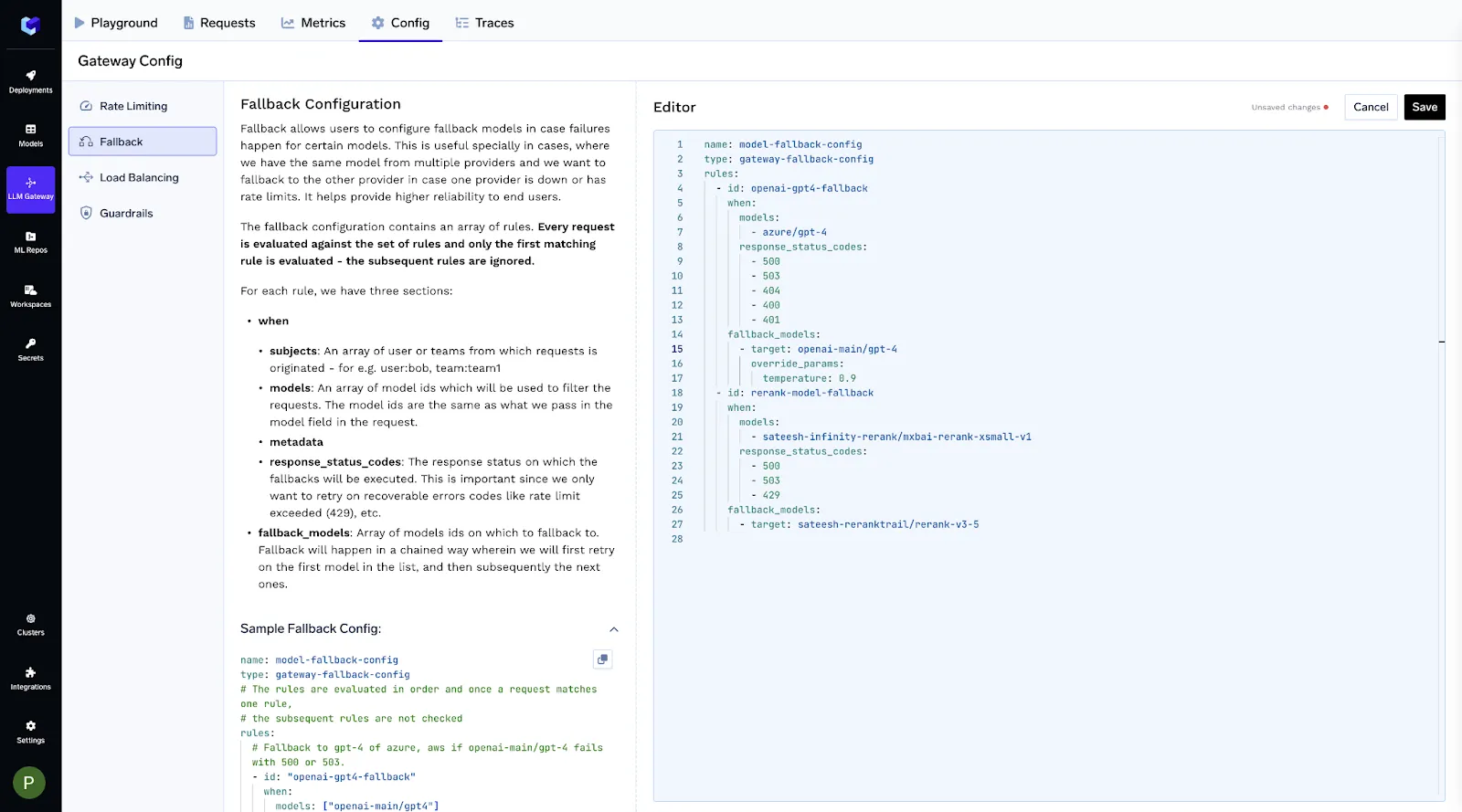Save the gateway config
This screenshot has width=1462, height=812.
coord(1425,107)
